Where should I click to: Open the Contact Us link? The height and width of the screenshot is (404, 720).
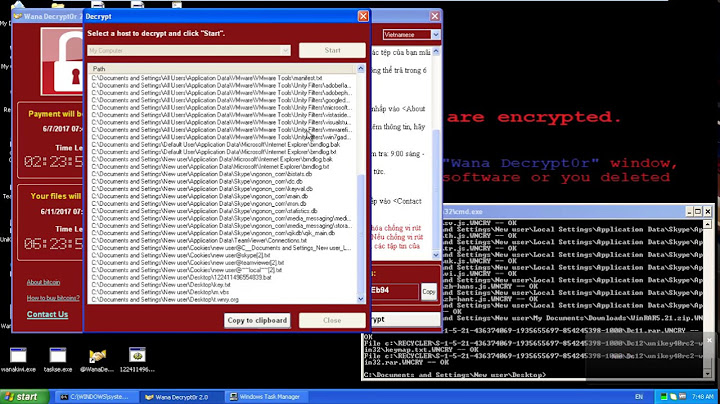(x=47, y=314)
